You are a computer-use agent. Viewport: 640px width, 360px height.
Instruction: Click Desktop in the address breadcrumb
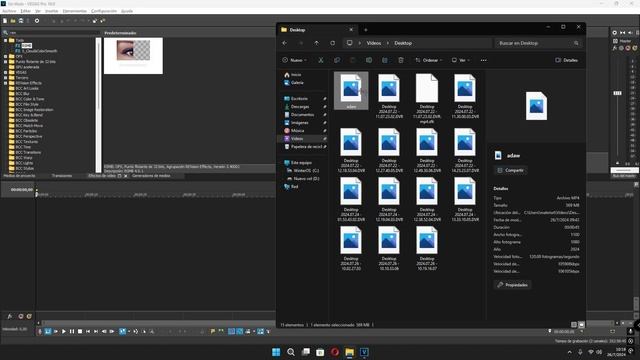pyautogui.click(x=403, y=43)
